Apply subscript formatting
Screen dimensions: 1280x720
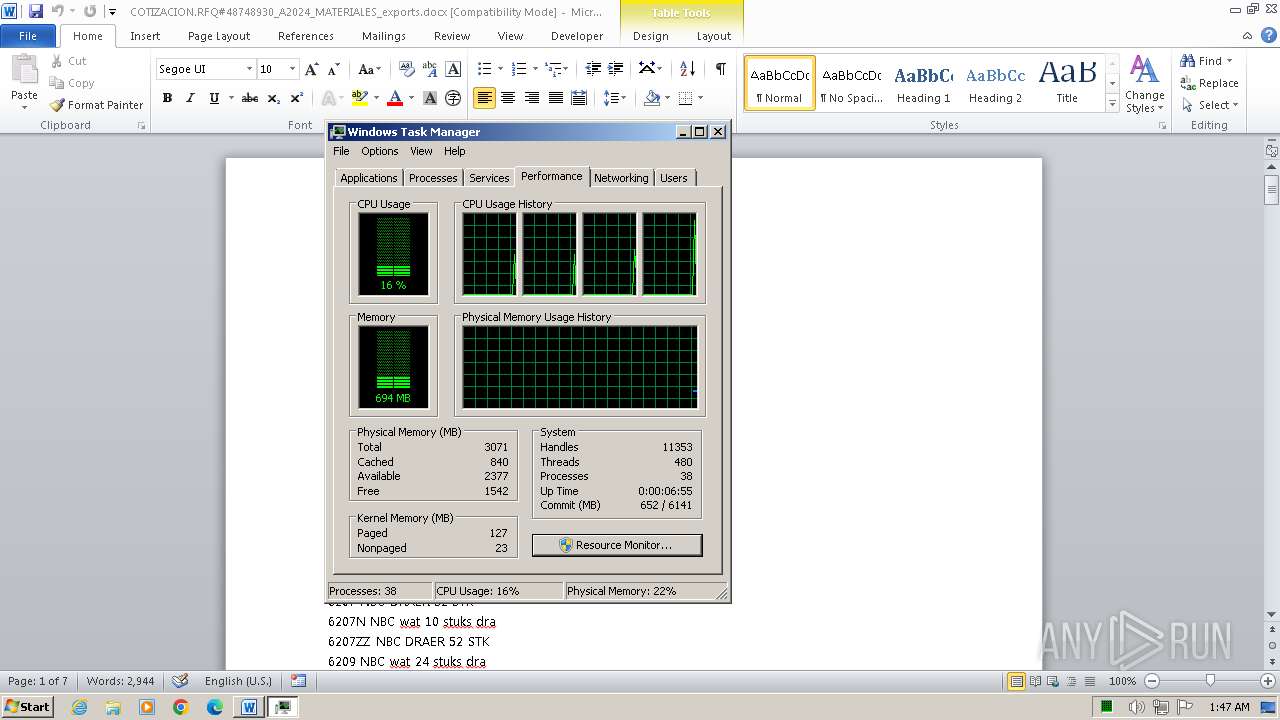click(274, 98)
